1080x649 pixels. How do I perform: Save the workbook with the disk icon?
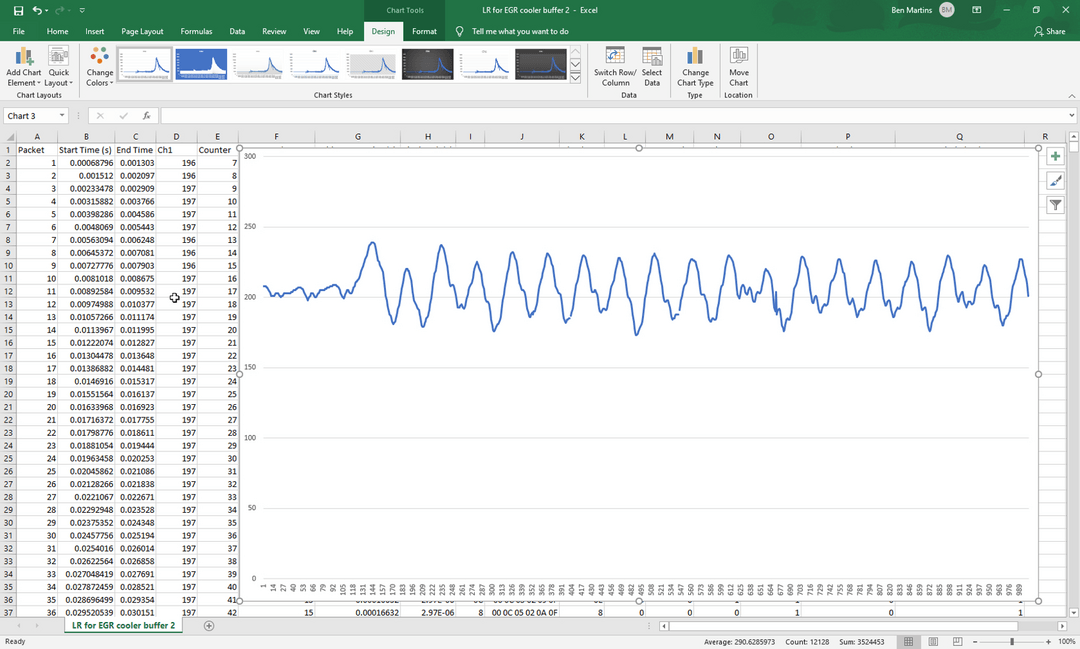click(19, 10)
